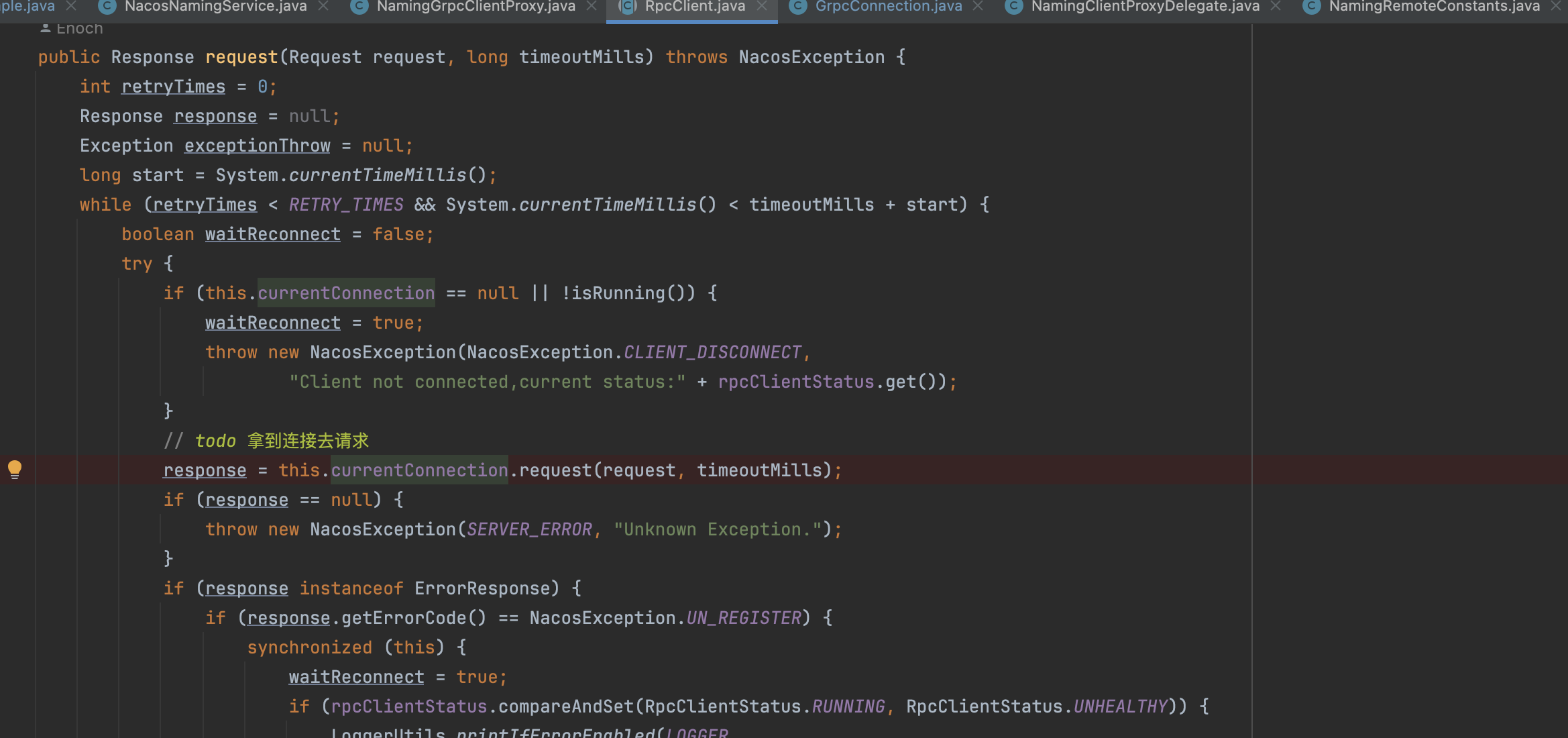The image size is (1568, 738).
Task: Click waitReconnect in boolean declaration
Action: coord(273,234)
